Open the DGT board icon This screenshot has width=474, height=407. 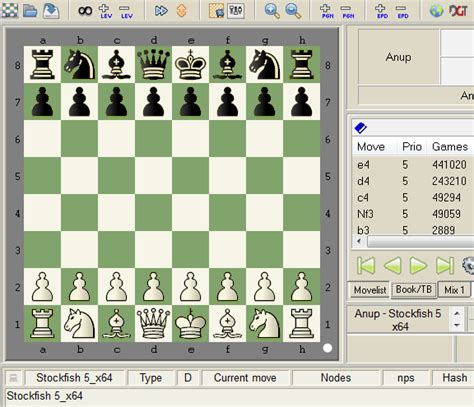(x=458, y=11)
